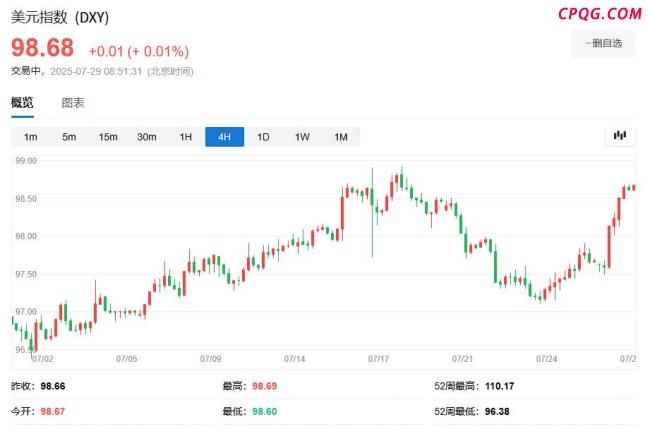This screenshot has height=429, width=650.
Task: Click the 97.50 price axis label
Action: 26,274
